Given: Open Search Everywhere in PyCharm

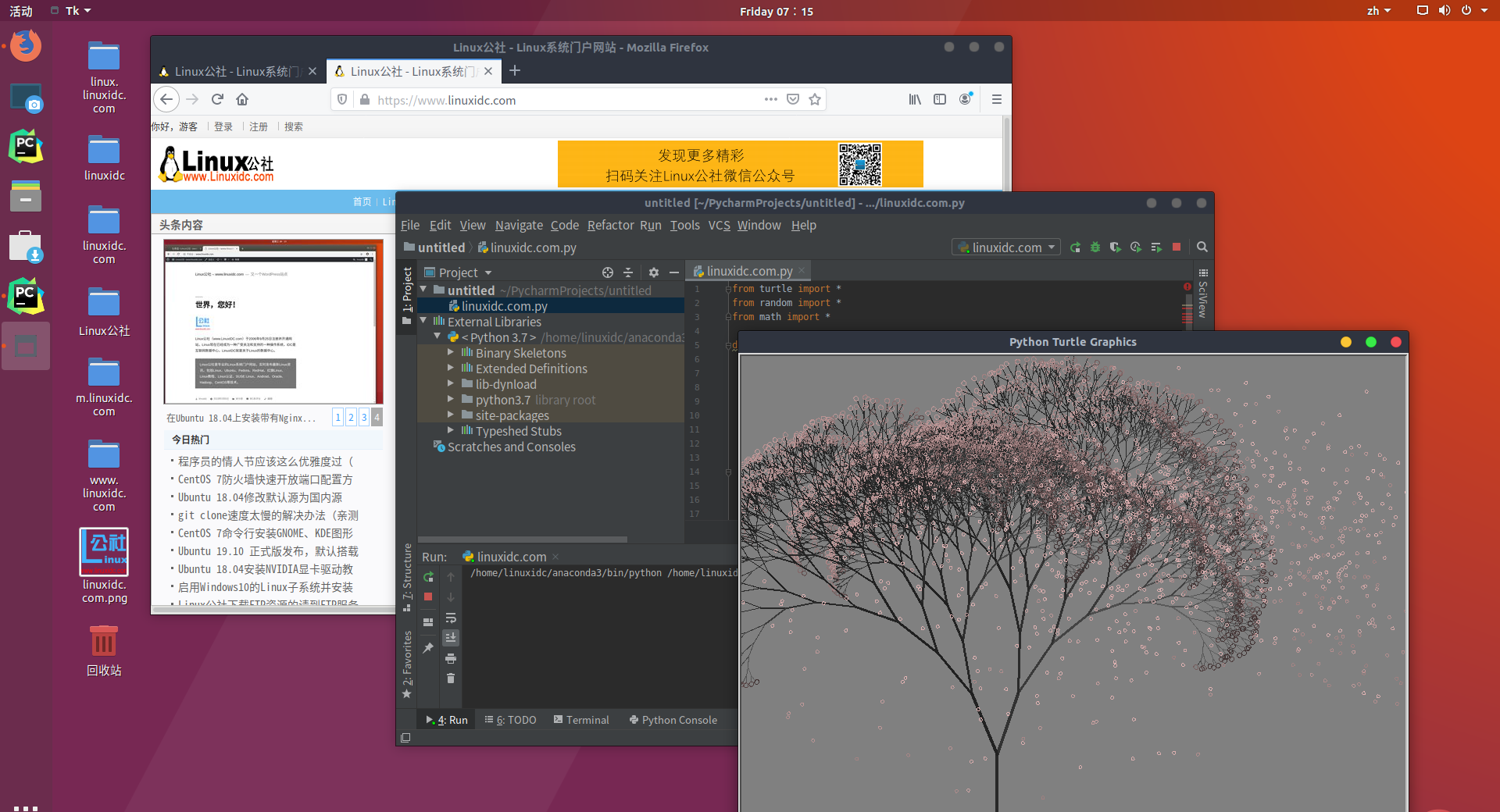Looking at the screenshot, I should point(1202,248).
